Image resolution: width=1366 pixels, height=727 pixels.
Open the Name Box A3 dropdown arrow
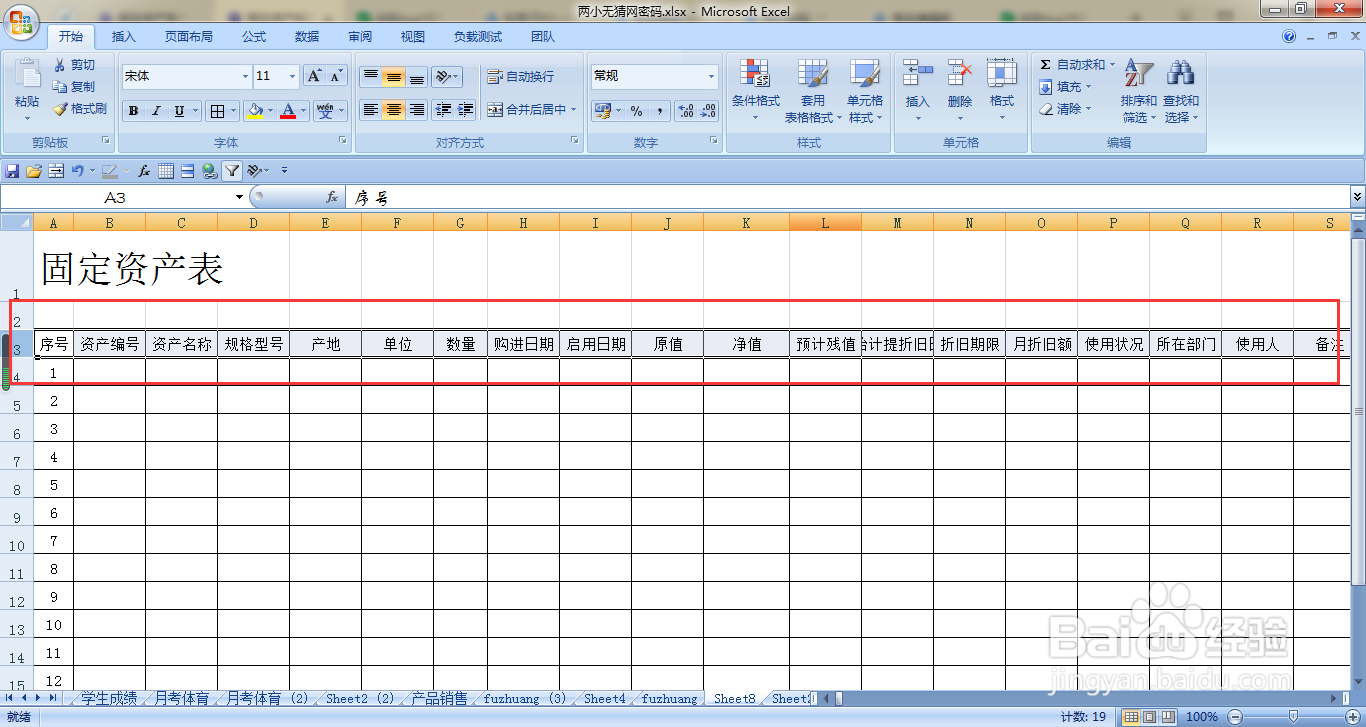[x=239, y=198]
